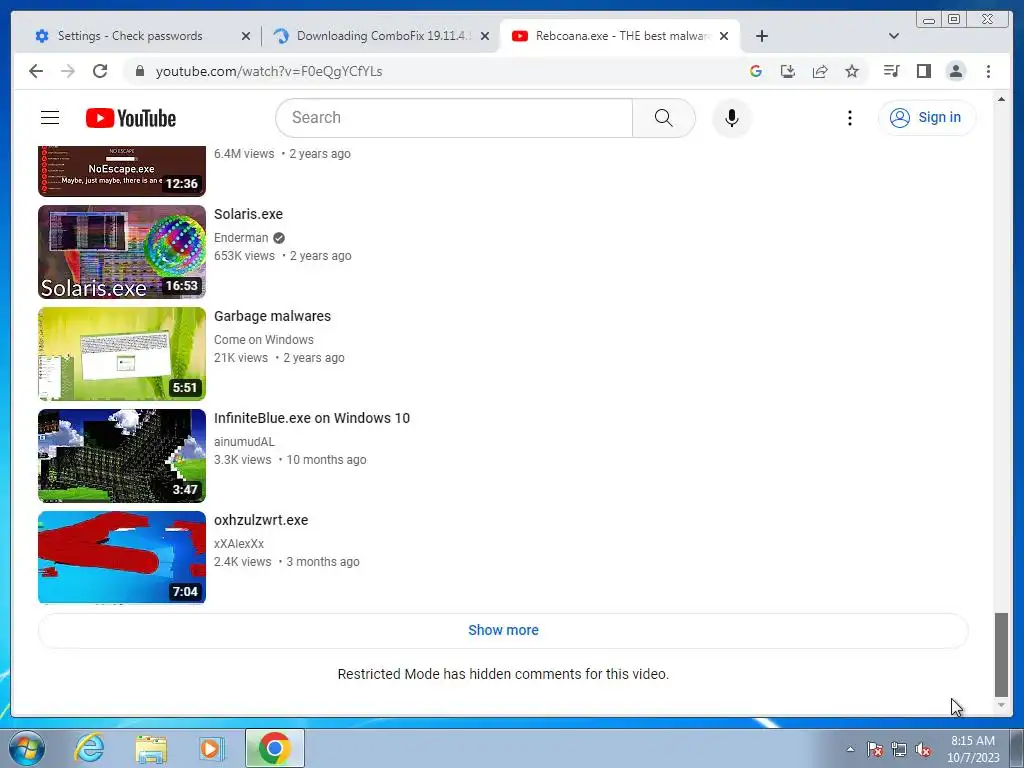Click the Solaris.exe 16:53 thumbnail
Image resolution: width=1024 pixels, height=768 pixels.
point(122,252)
